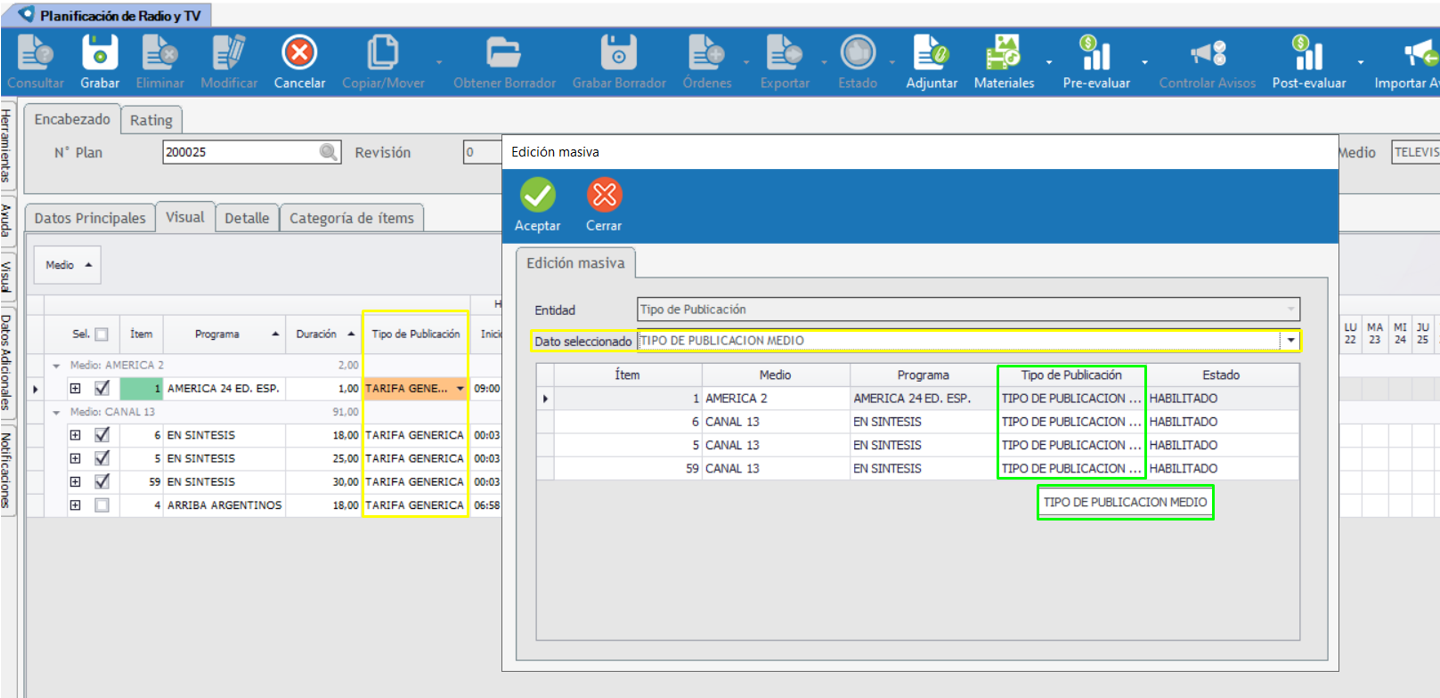The width and height of the screenshot is (1440, 698).
Task: Uncheck the item 6 EN SINTESIS checkbox
Action: [x=101, y=435]
